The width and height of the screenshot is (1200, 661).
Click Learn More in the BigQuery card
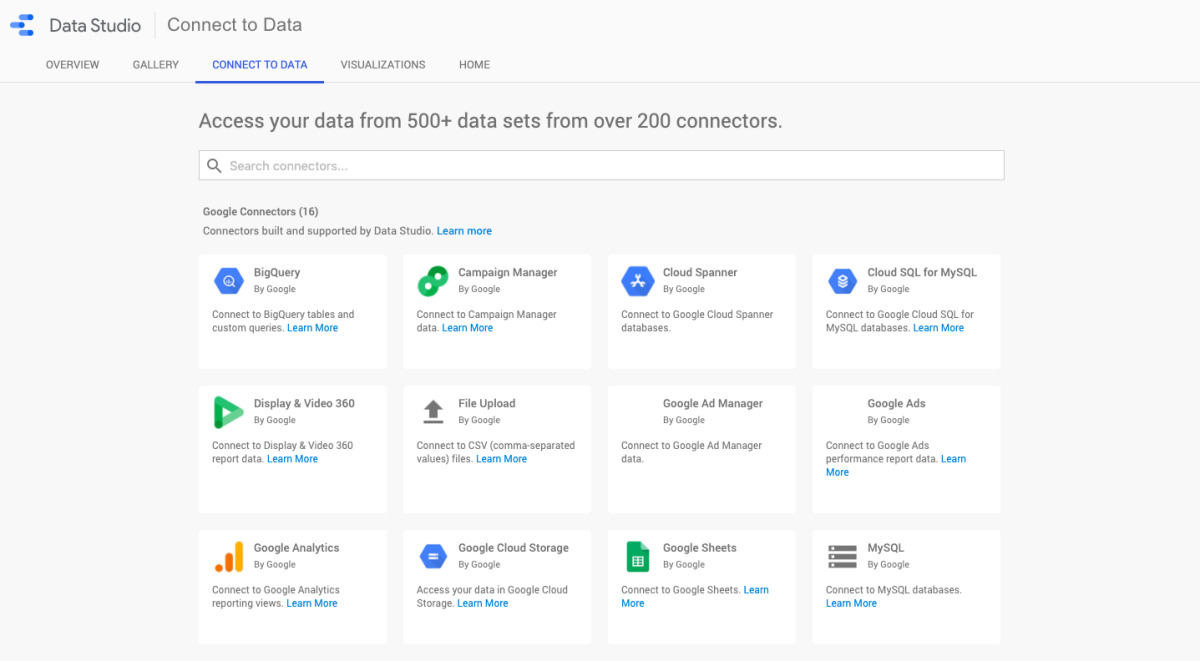[x=312, y=328]
